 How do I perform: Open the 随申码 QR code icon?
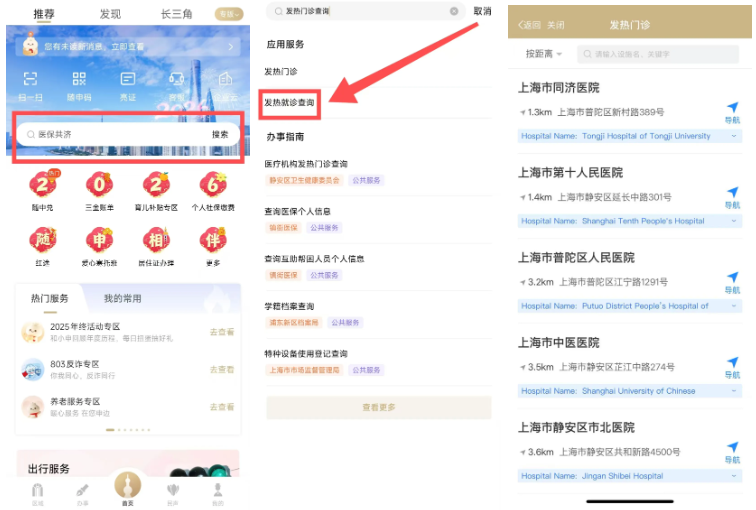(78, 82)
